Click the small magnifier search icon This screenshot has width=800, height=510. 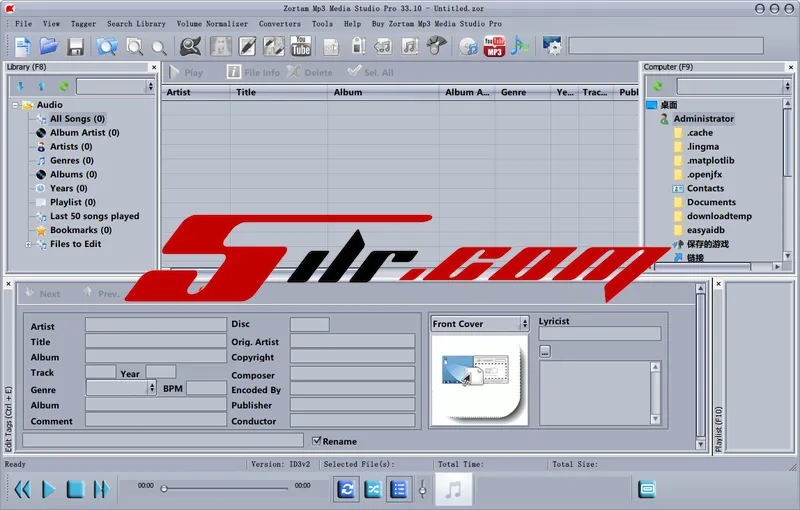(x=159, y=47)
